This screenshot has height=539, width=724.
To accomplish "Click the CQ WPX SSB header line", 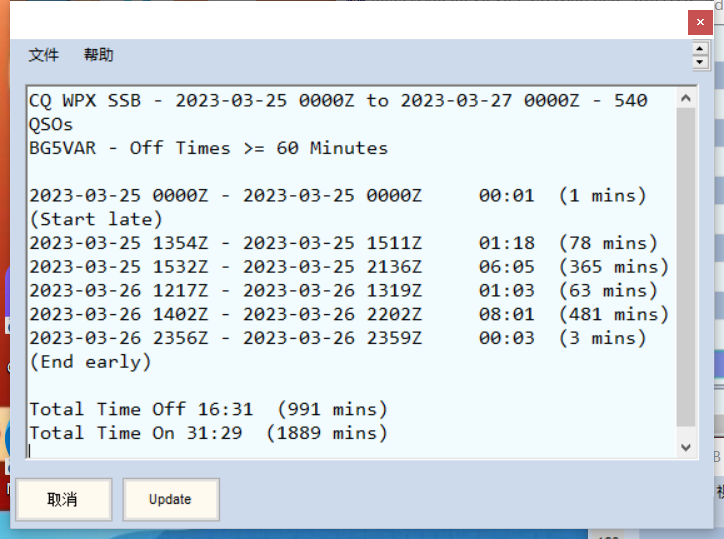I will tap(338, 100).
